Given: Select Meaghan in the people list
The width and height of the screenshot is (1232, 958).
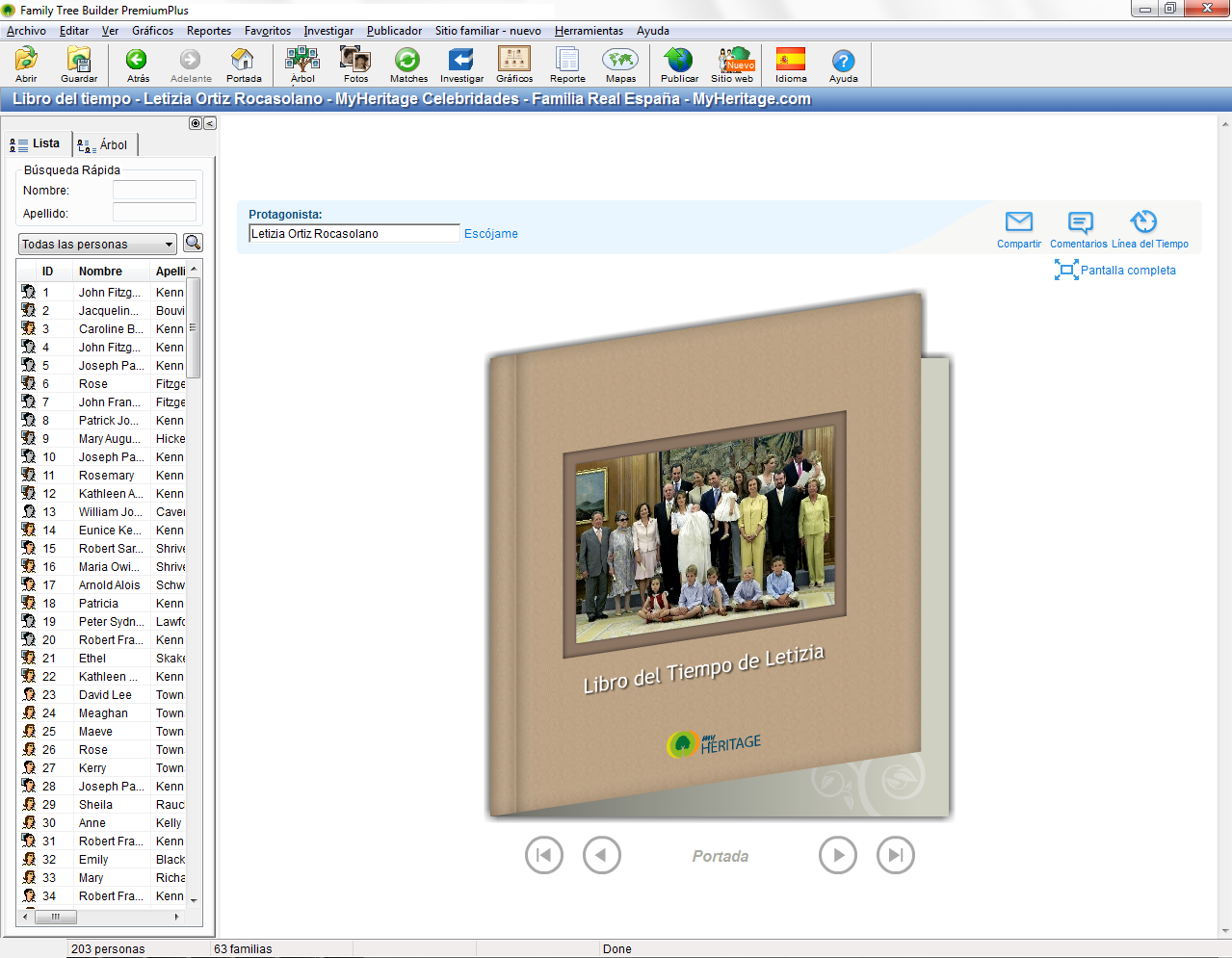Looking at the screenshot, I should [x=102, y=712].
